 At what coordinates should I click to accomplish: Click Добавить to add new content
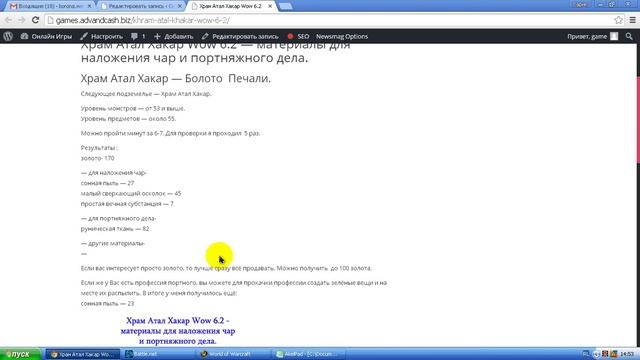coord(173,36)
